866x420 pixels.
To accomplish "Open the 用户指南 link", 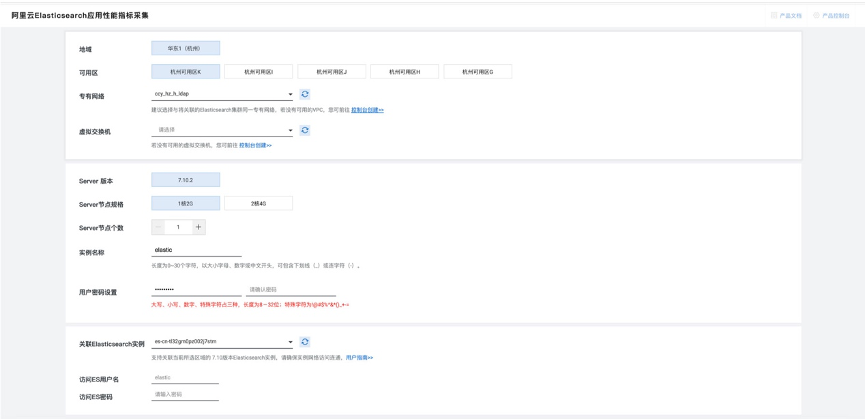I will pos(360,358).
